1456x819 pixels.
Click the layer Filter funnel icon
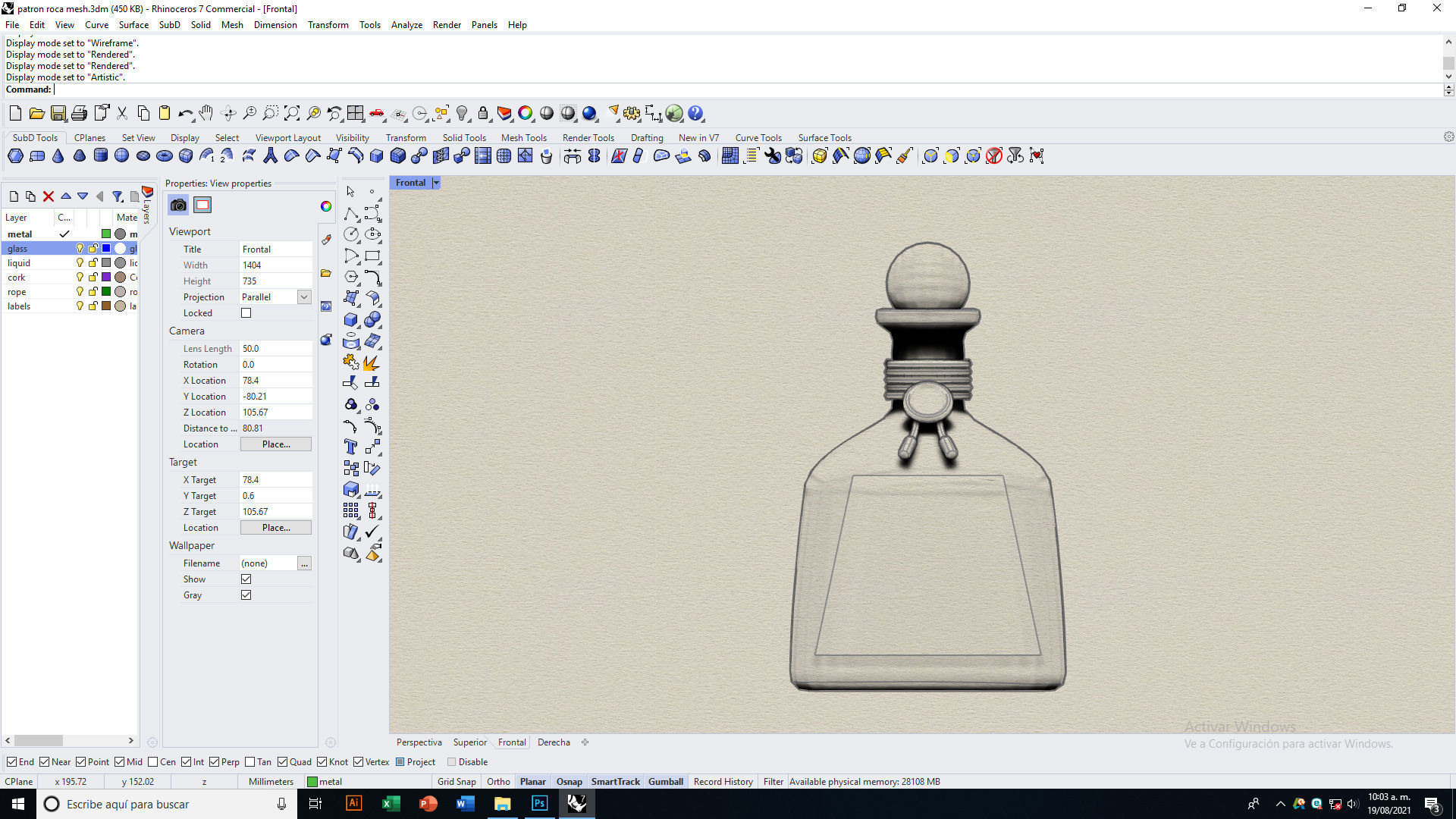pos(118,196)
